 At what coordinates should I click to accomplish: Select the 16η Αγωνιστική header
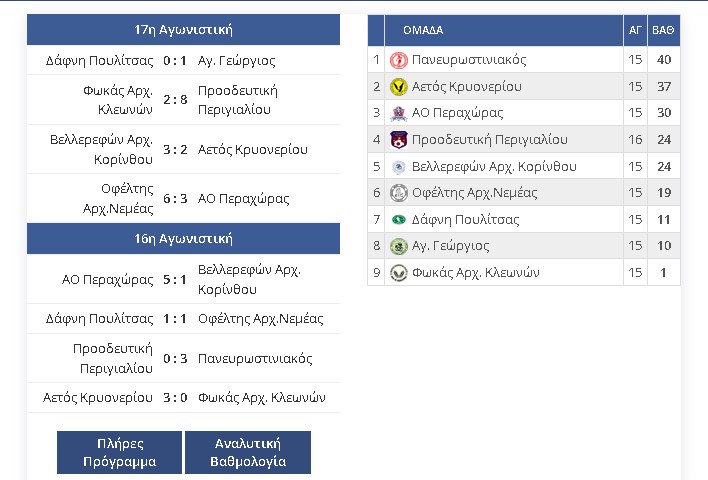[183, 238]
